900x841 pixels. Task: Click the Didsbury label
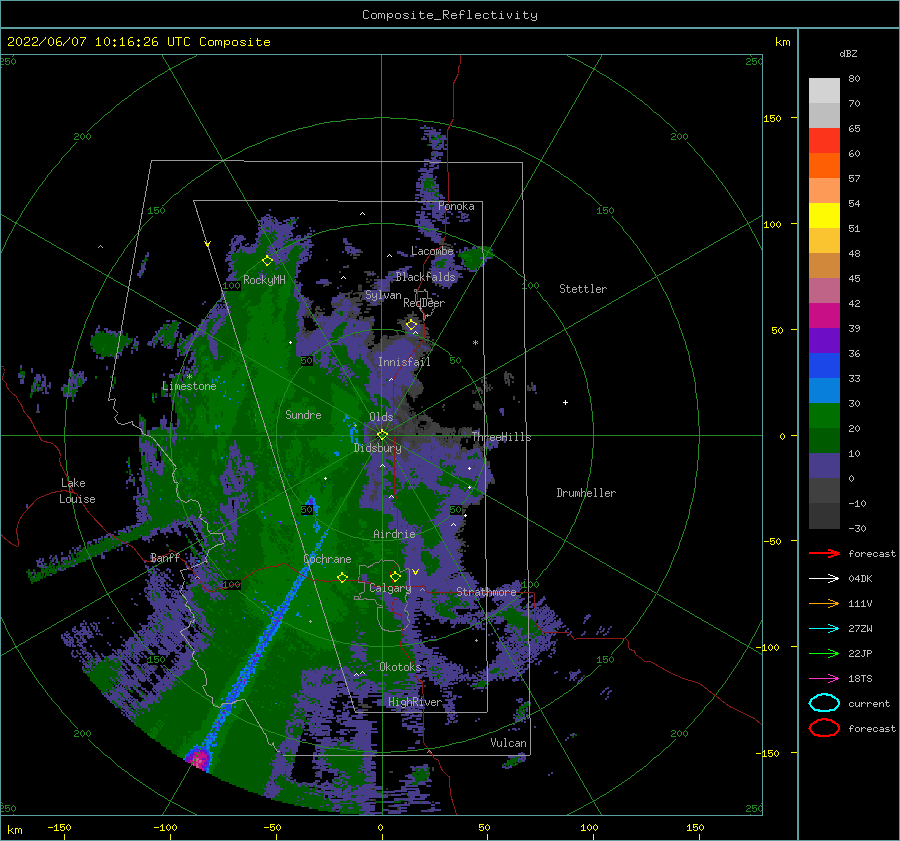(378, 448)
